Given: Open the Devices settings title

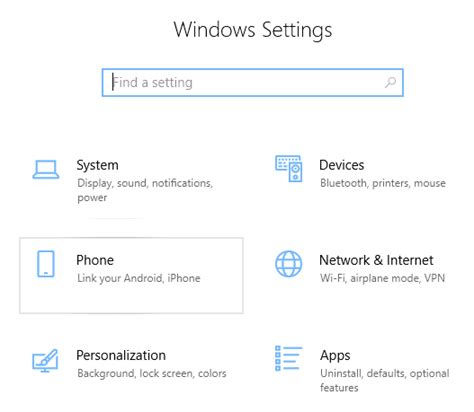Looking at the screenshot, I should tap(342, 165).
